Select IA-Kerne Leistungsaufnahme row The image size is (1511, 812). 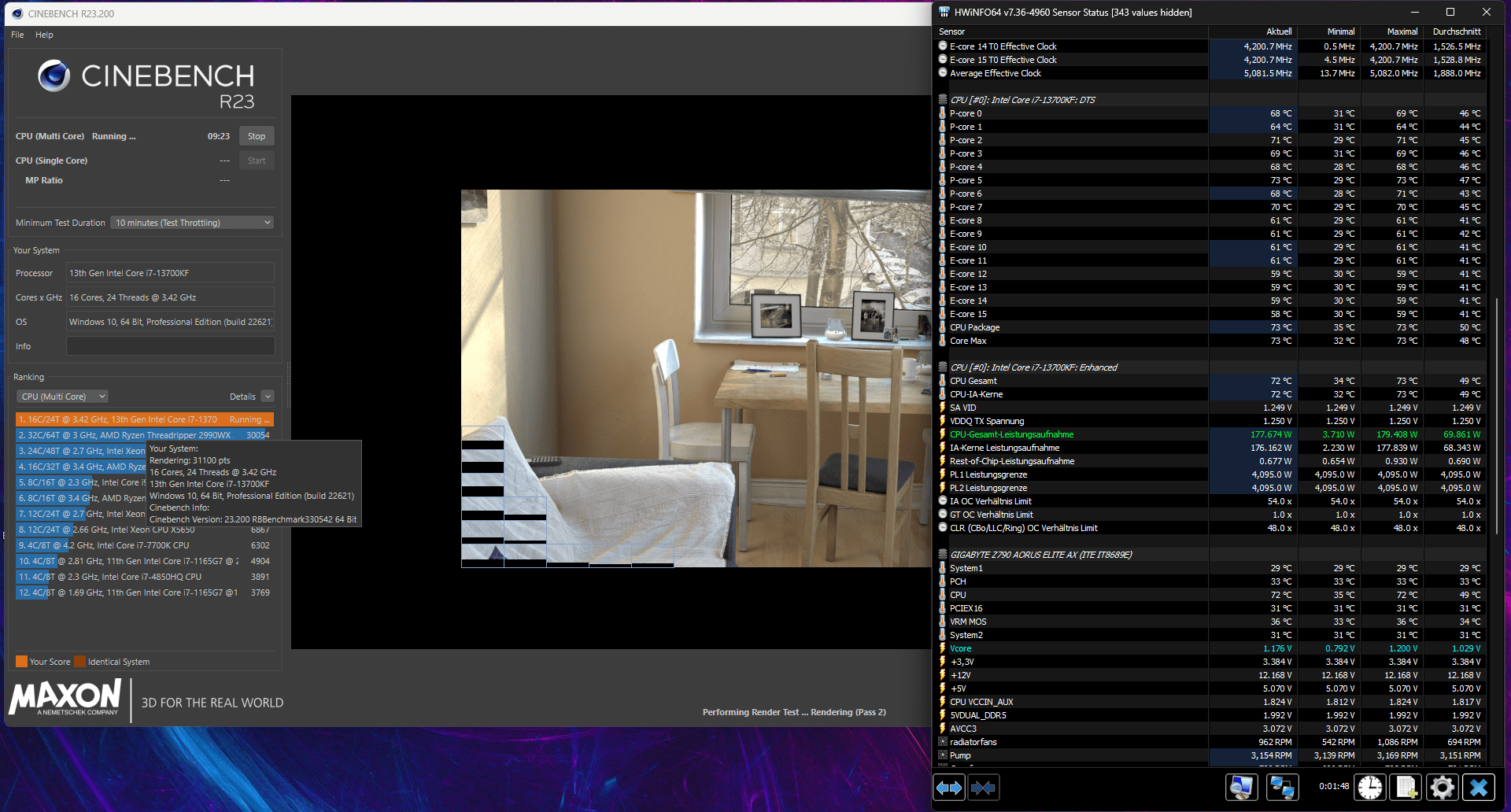click(x=1210, y=448)
